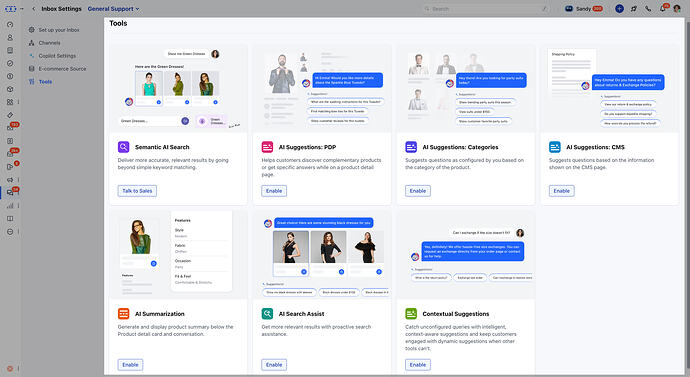Click the dollar-coin icon in left rail
The width and height of the screenshot is (690, 377).
(10, 76)
